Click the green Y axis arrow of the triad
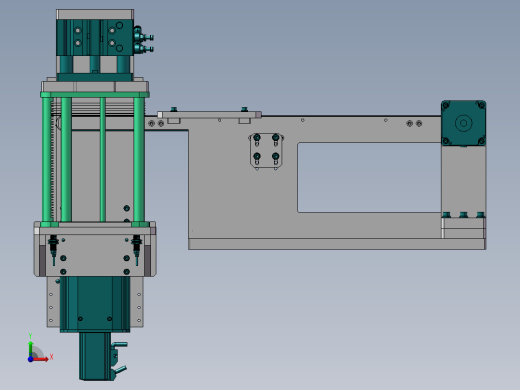The image size is (520, 390). tap(31, 348)
